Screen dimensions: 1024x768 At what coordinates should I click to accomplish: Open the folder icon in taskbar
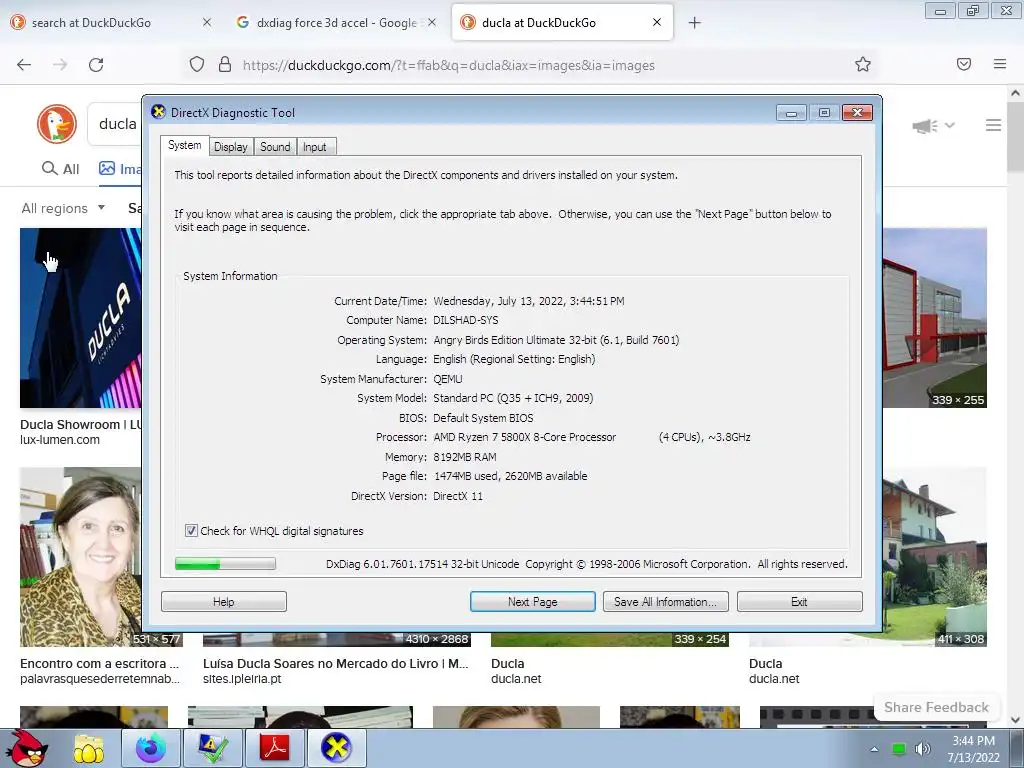pos(89,748)
